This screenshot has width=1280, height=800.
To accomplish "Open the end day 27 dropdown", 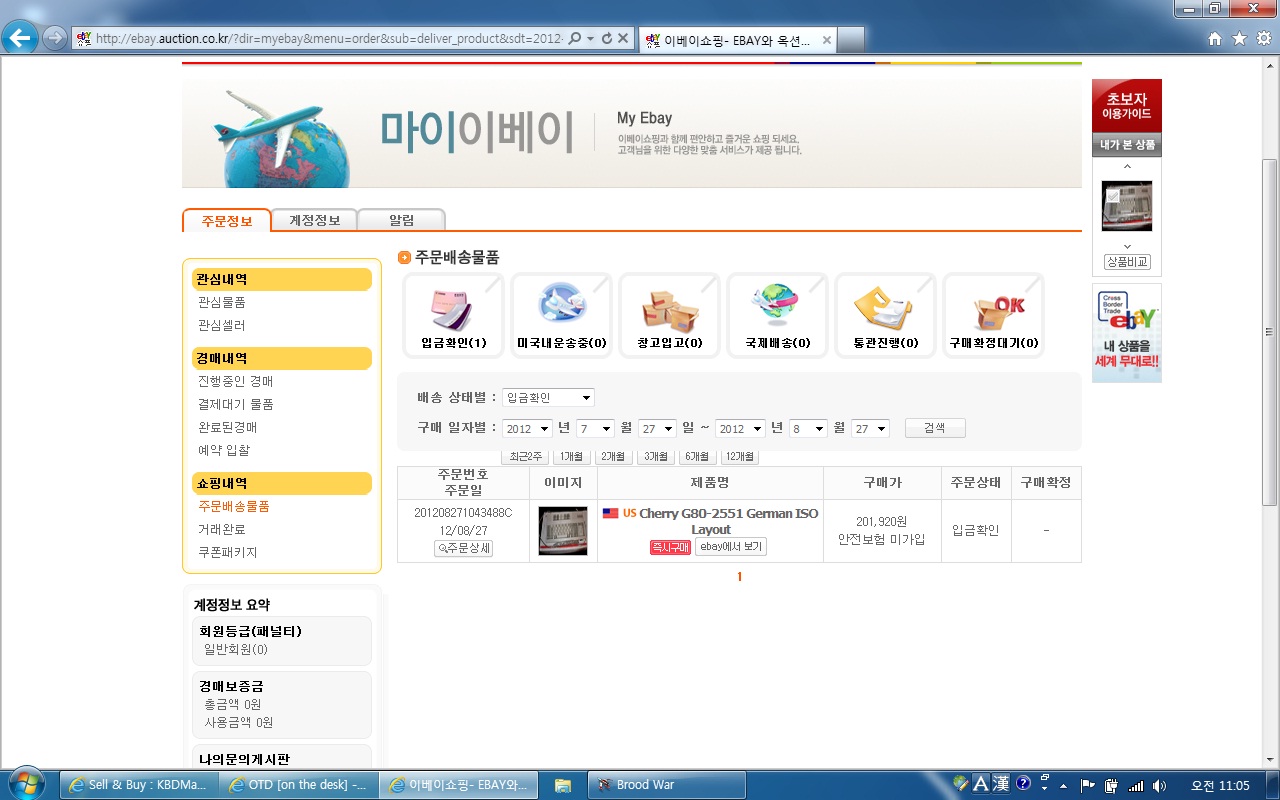I will 870,428.
